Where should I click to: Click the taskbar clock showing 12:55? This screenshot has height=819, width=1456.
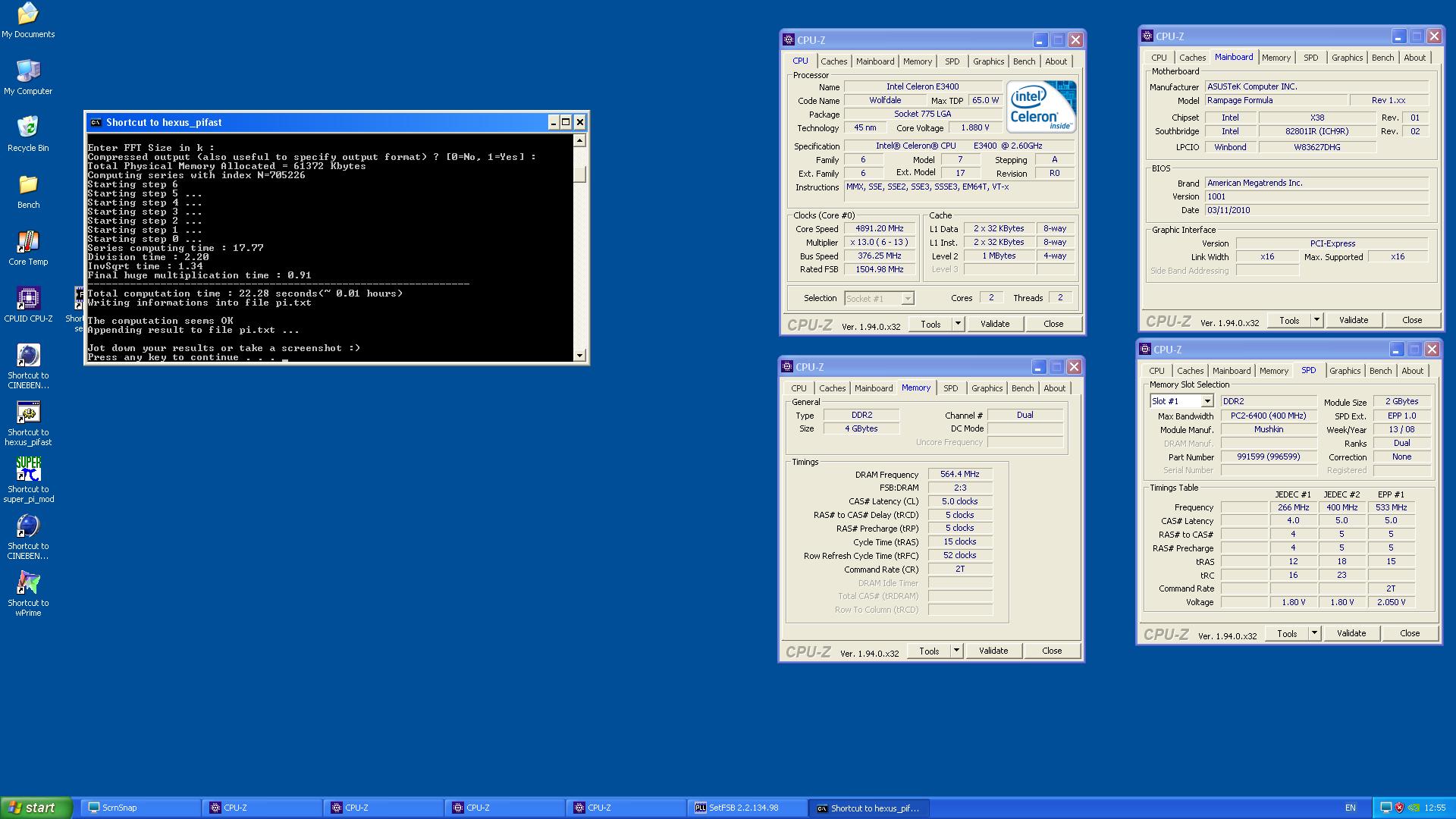point(1435,808)
